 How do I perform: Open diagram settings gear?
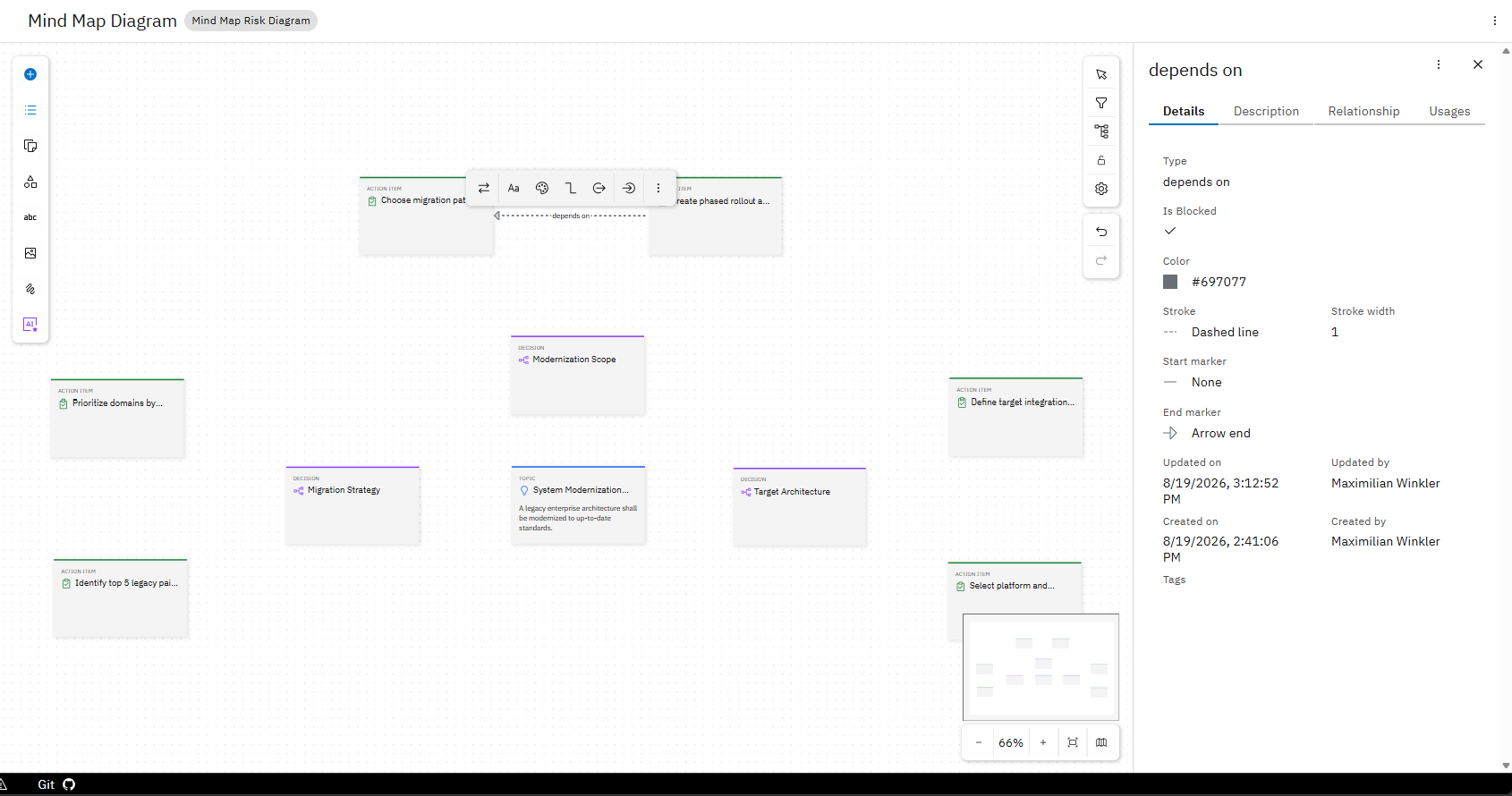click(1101, 189)
